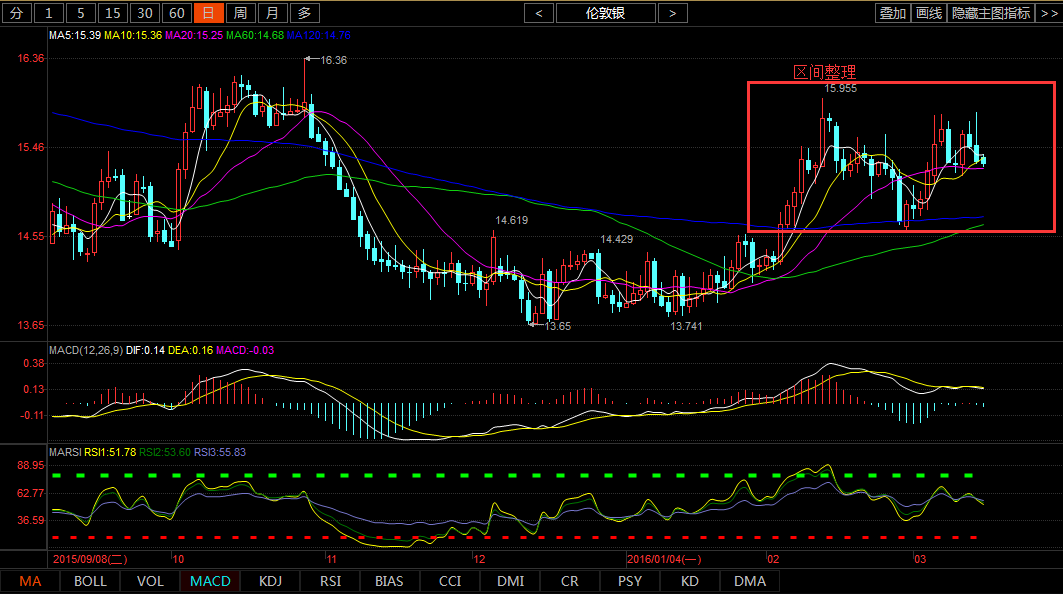Switch to the 5-minute timeframe

82,13
